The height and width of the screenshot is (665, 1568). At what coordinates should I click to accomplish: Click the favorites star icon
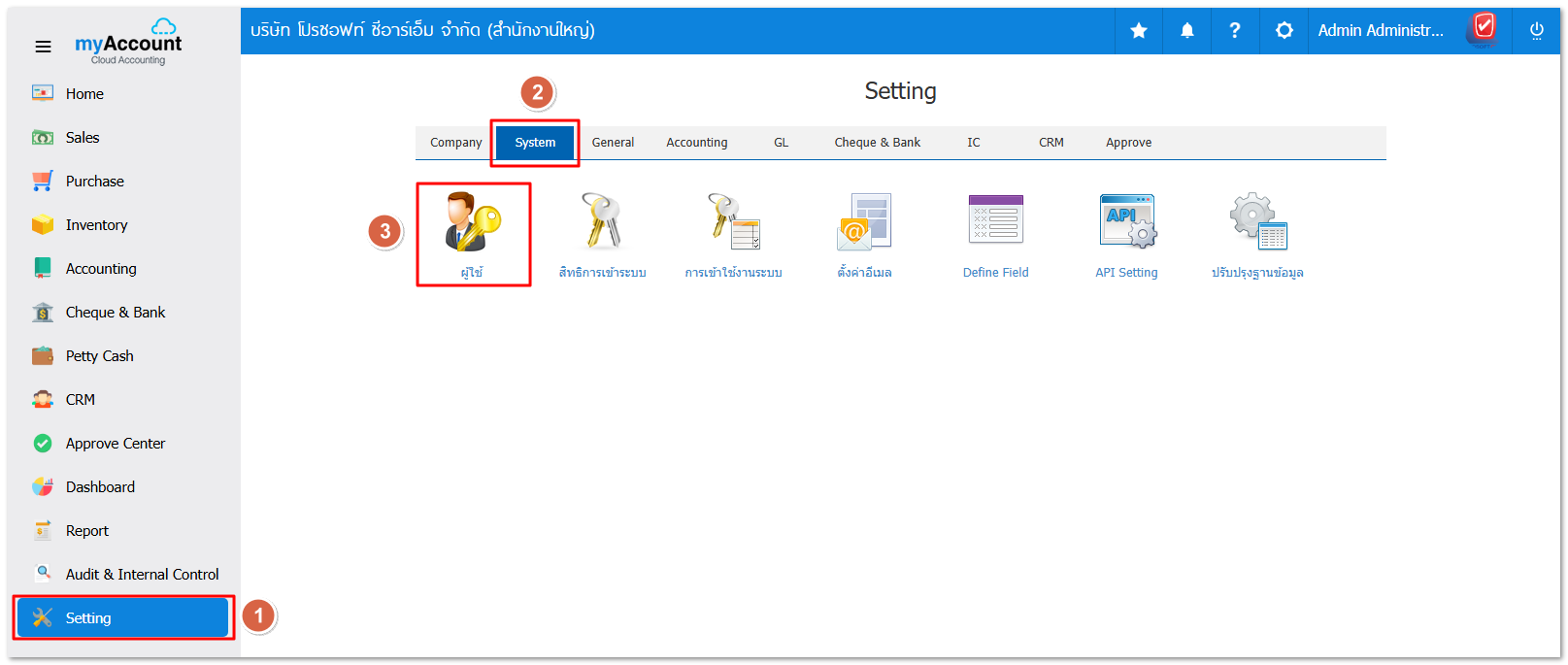point(1139,31)
